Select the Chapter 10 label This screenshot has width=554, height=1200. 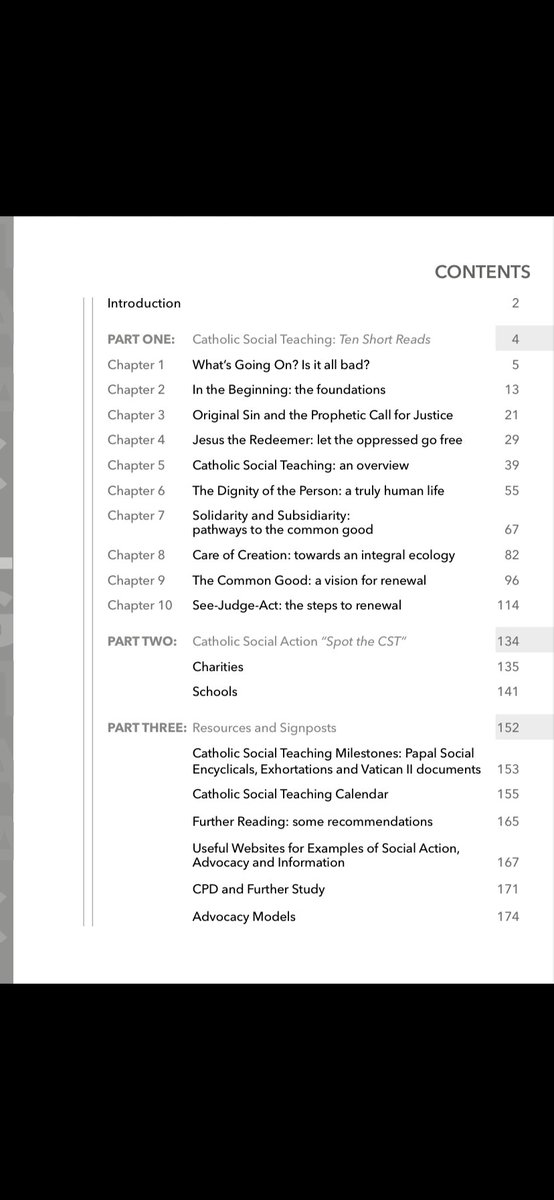(x=140, y=605)
